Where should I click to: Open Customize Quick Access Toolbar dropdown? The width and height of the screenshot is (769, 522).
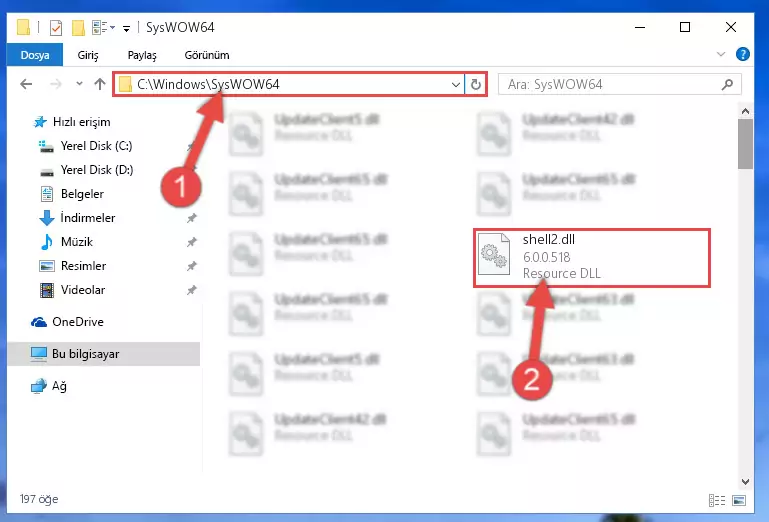pyautogui.click(x=127, y=29)
